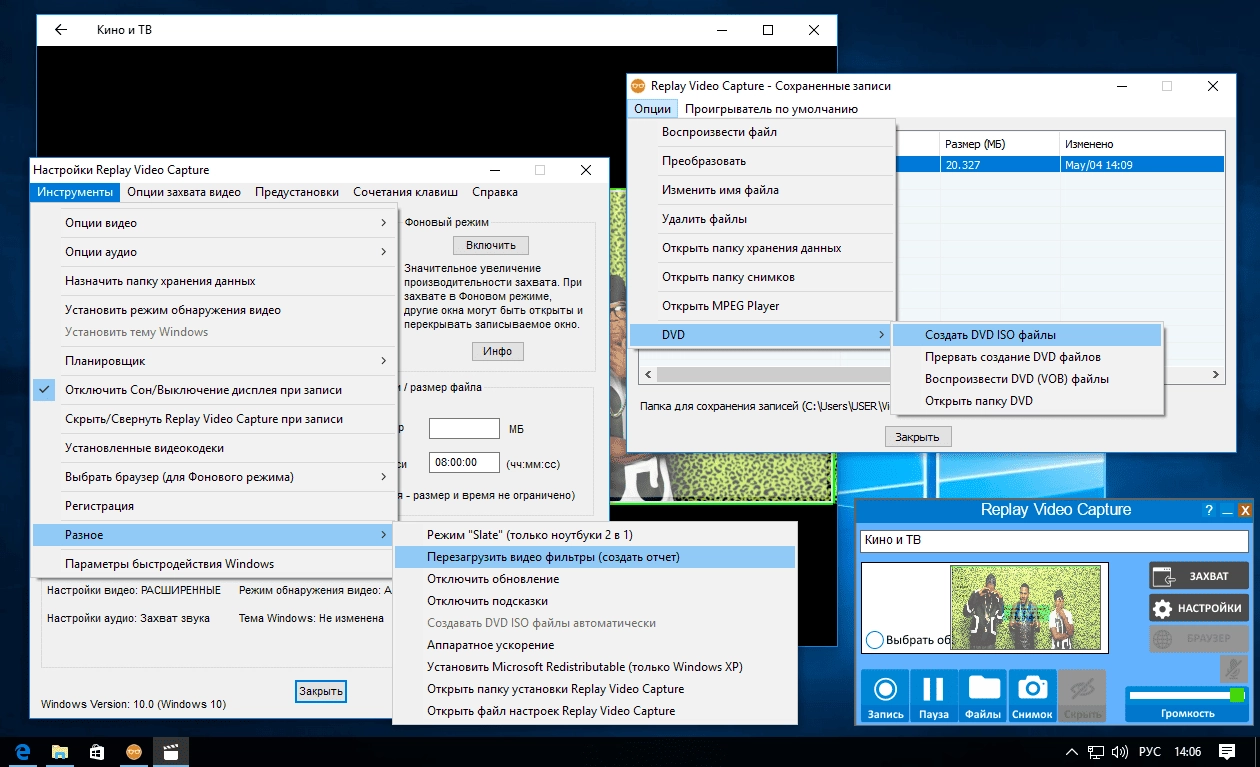This screenshot has width=1260, height=767.
Task: Open the Сочетания клавиш menu
Action: pyautogui.click(x=405, y=192)
